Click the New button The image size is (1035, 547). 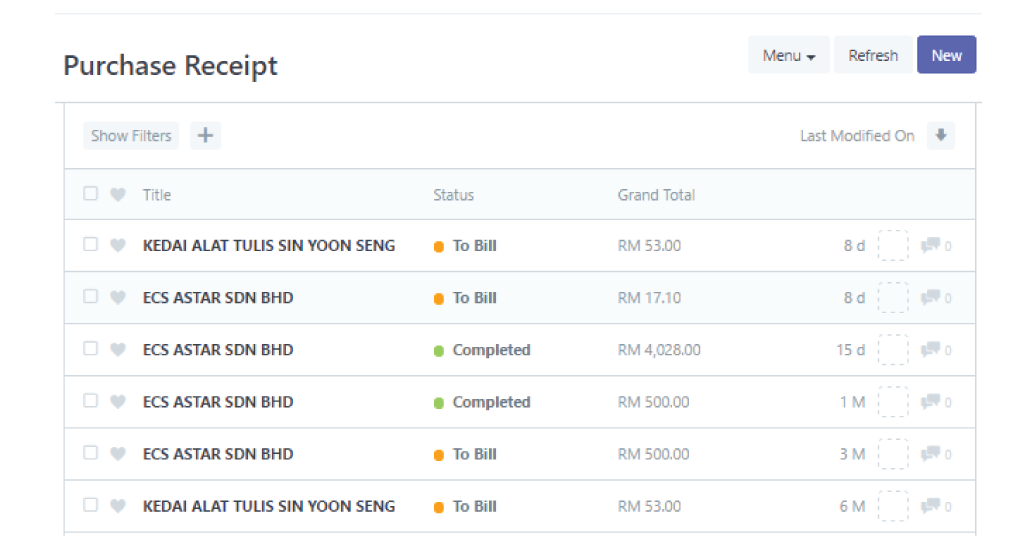(x=946, y=55)
